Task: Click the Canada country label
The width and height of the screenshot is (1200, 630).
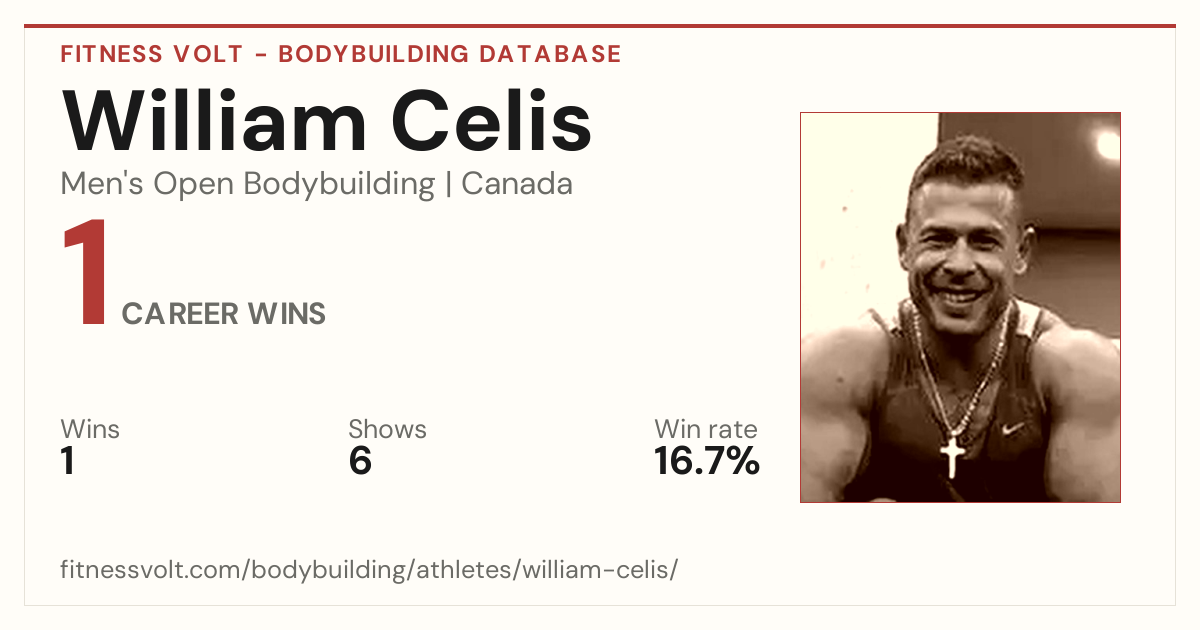Action: [x=517, y=184]
